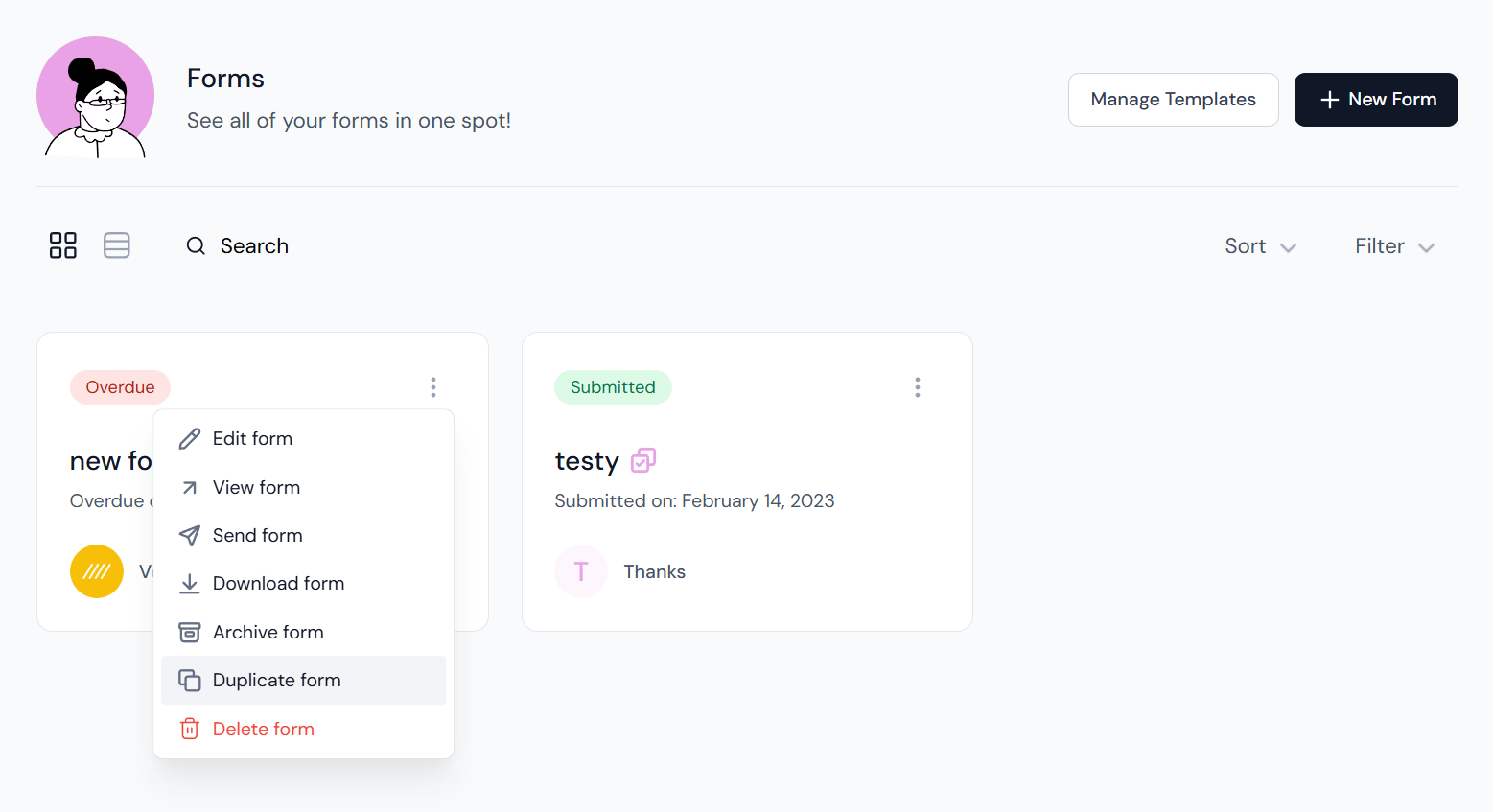Viewport: 1493px width, 812px height.
Task: Click the Archive form box icon
Action: (190, 632)
